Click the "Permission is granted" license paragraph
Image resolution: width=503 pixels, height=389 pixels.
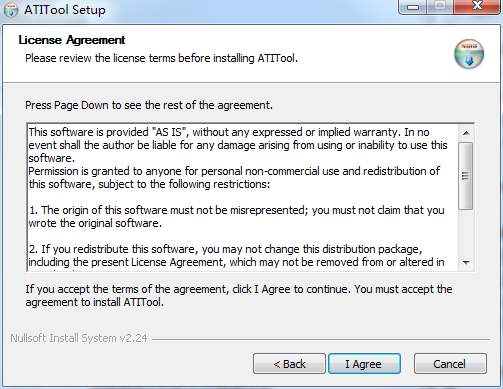[x=234, y=177]
